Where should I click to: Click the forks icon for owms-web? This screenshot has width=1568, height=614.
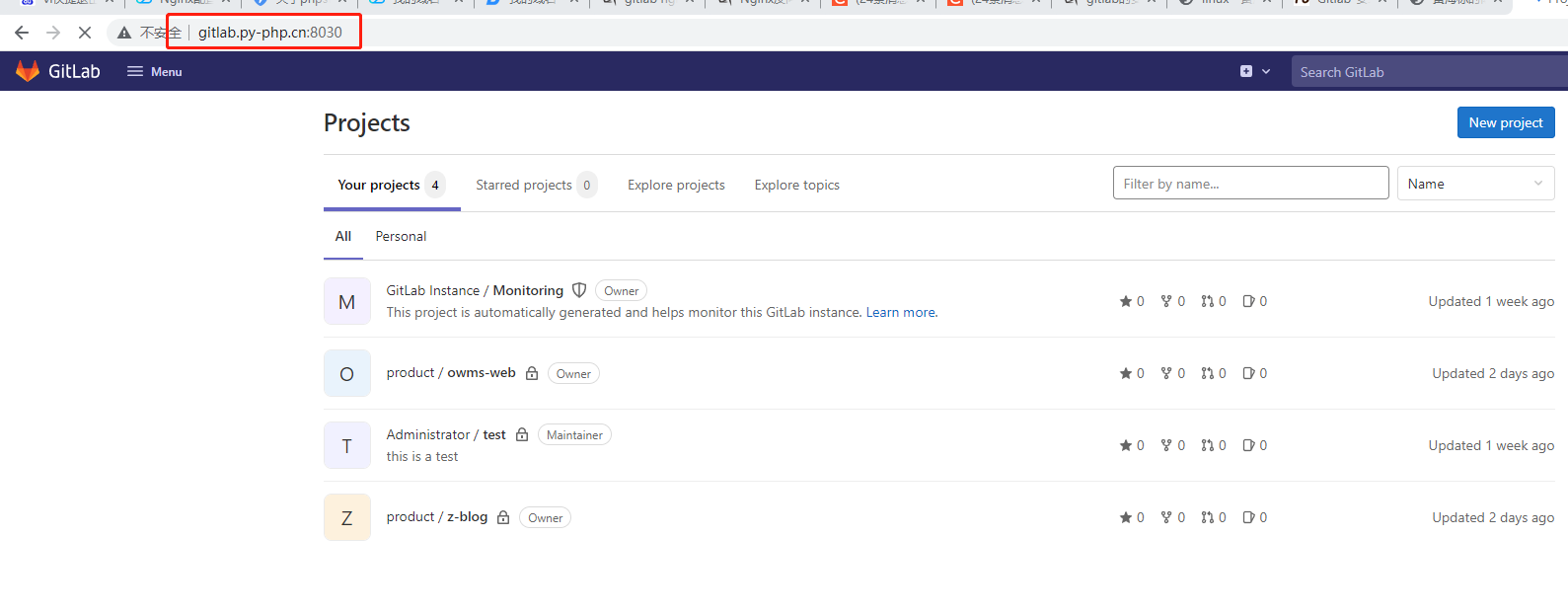tap(1166, 373)
